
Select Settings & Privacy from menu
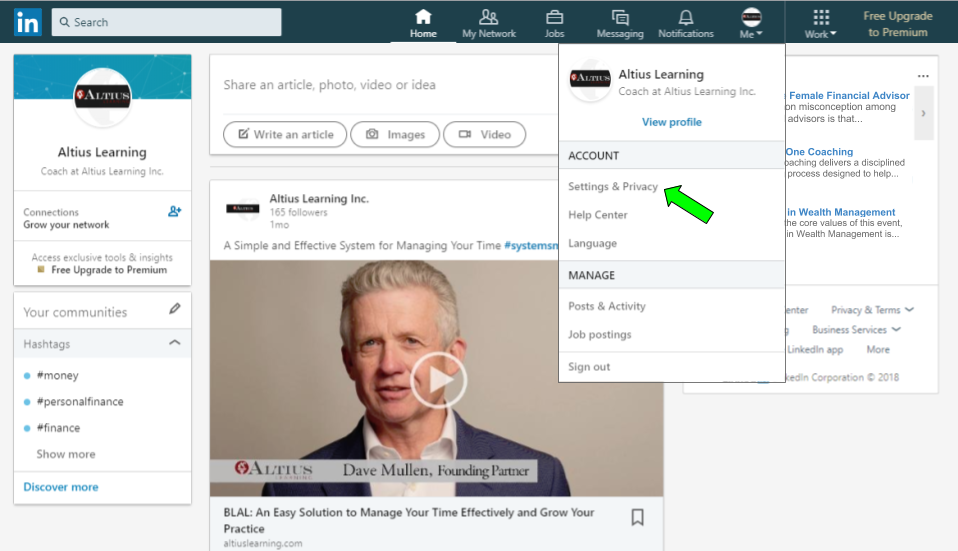613,187
